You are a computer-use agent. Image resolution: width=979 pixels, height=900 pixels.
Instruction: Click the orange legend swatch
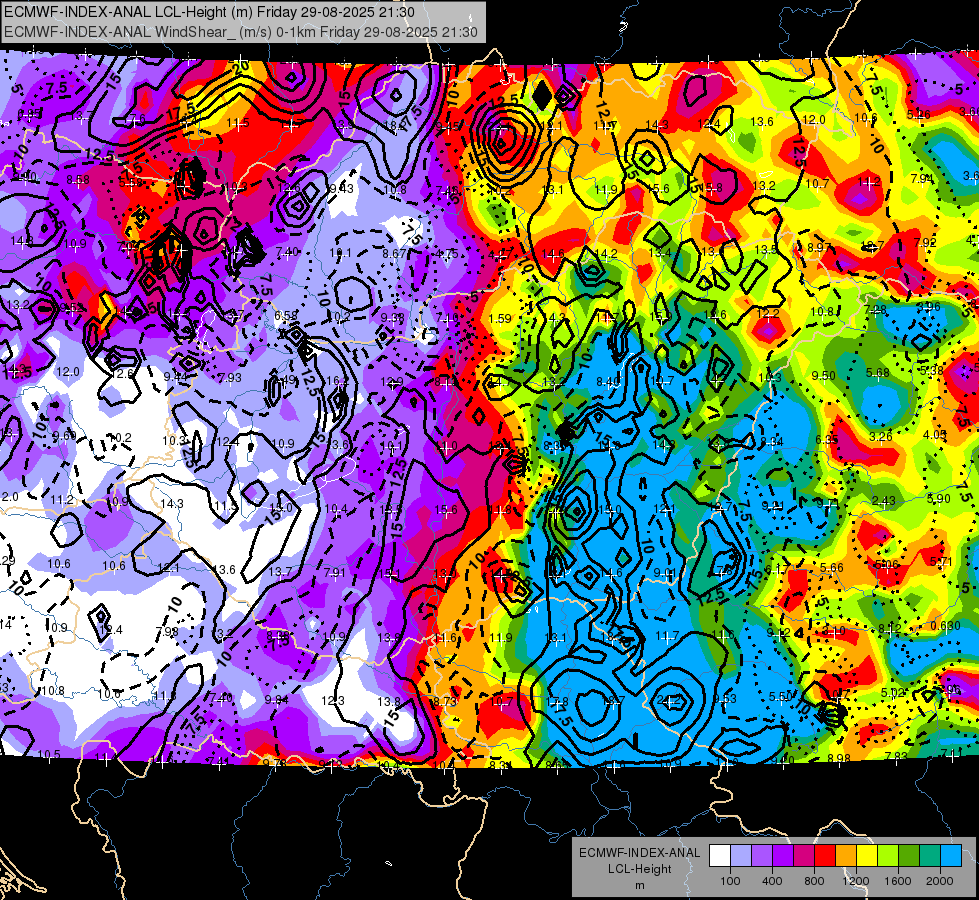[846, 855]
